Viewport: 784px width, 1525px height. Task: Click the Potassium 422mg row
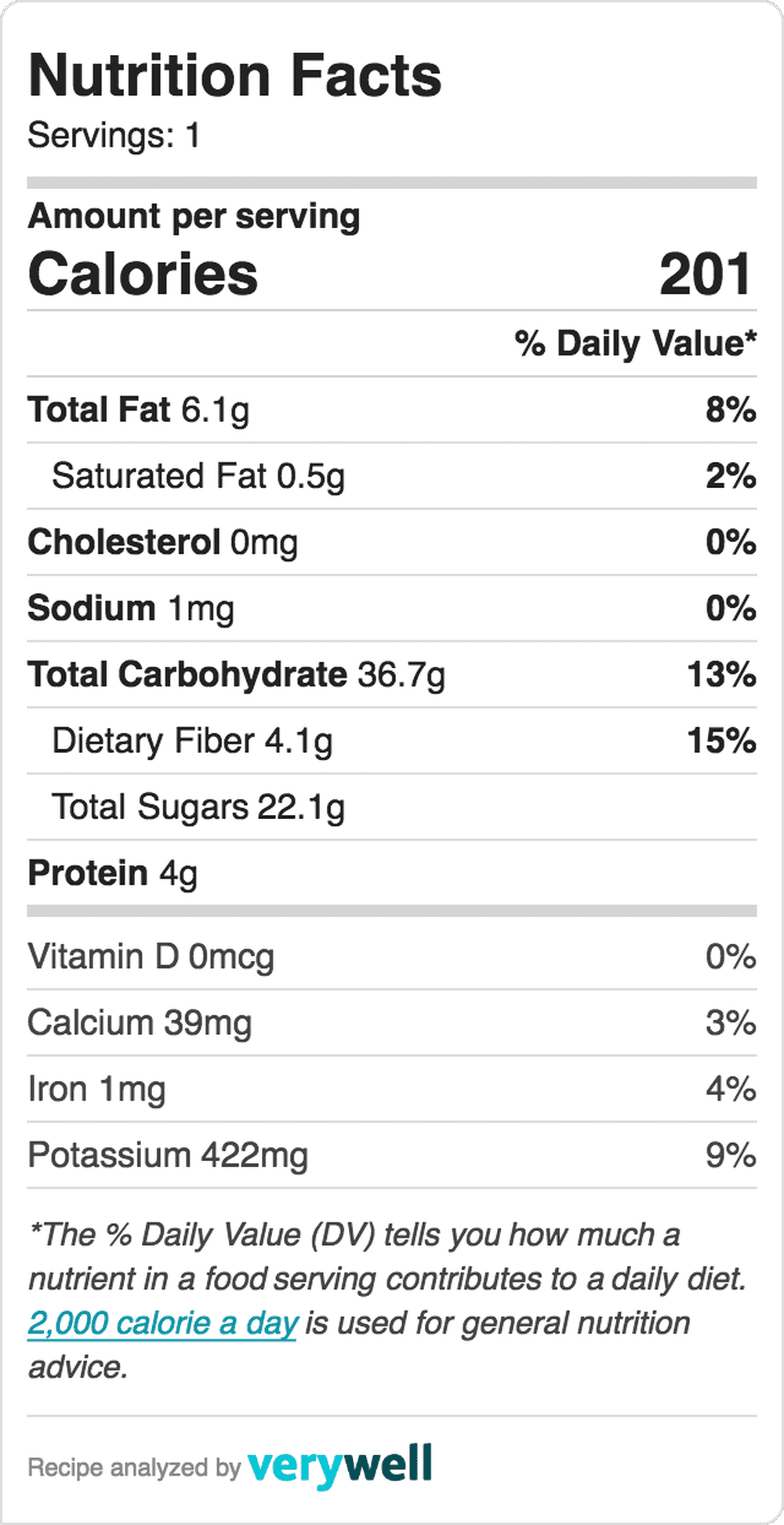(392, 1156)
